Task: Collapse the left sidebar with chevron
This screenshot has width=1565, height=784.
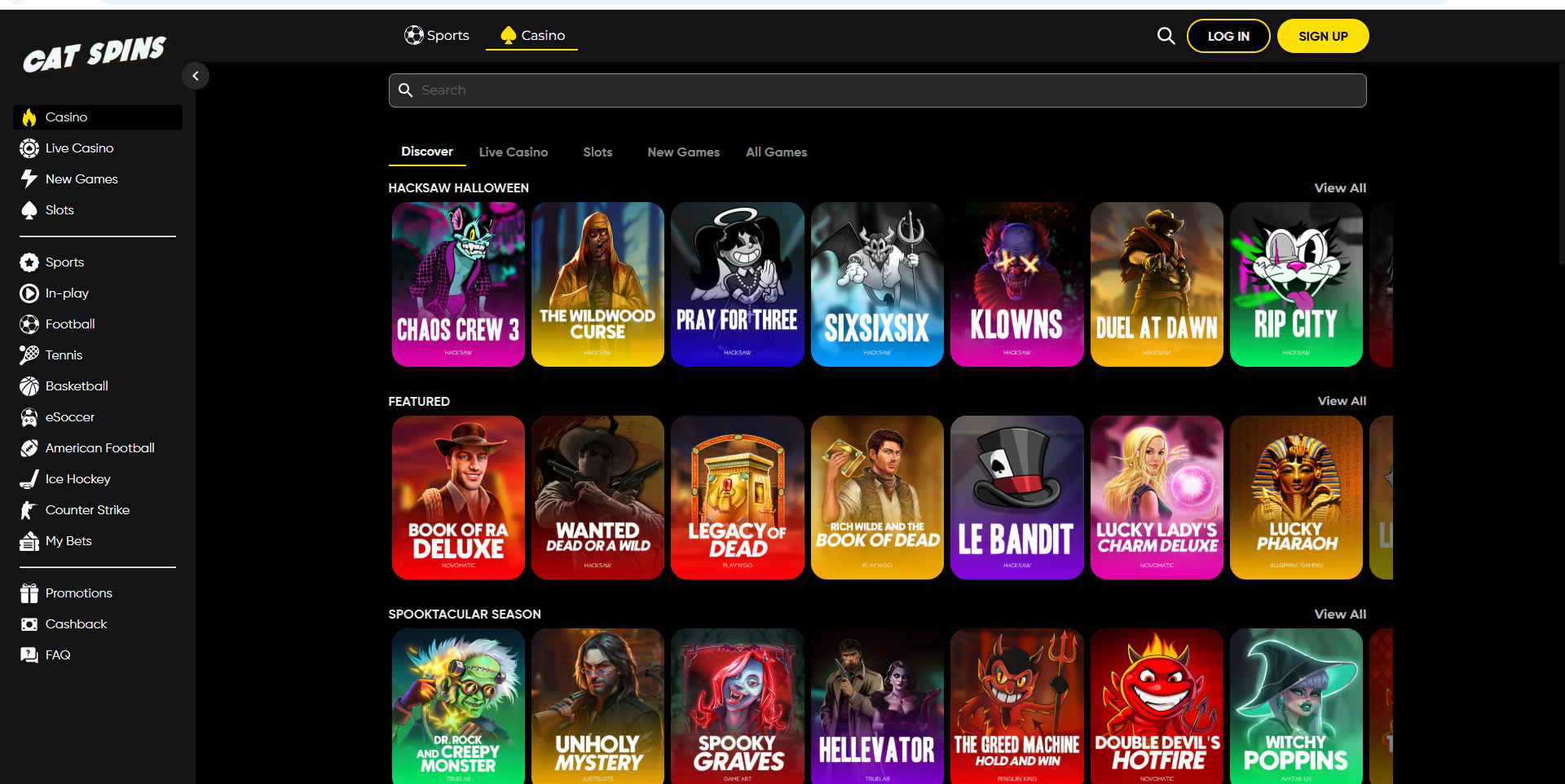Action: coord(196,76)
